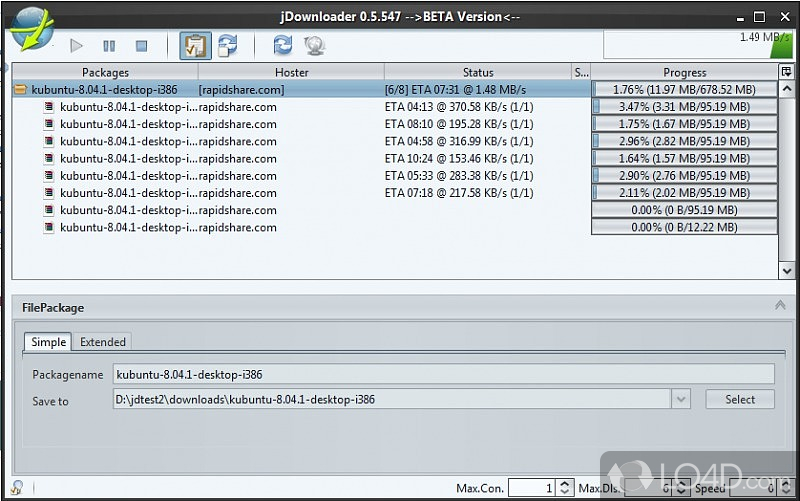Decrease Max.Con. with the down arrow
Screen dimensions: 800x501
564,492
